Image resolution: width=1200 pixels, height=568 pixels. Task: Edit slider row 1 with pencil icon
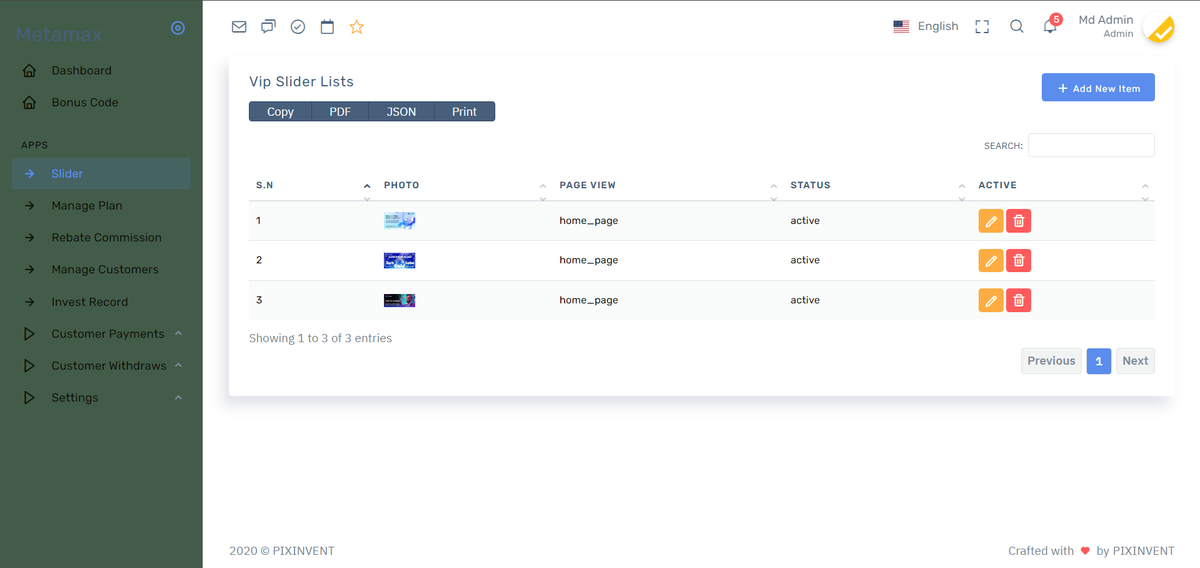[991, 221]
